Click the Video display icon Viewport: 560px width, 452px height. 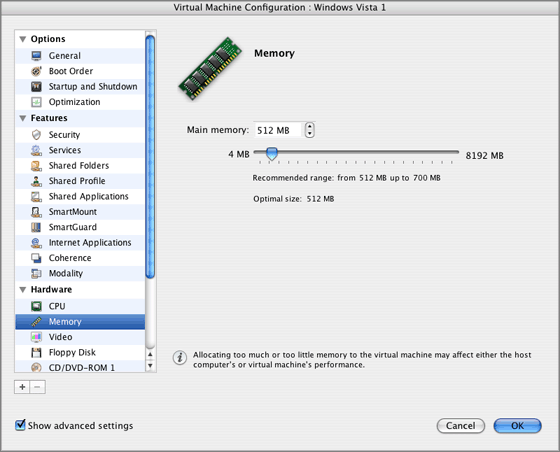click(36, 337)
